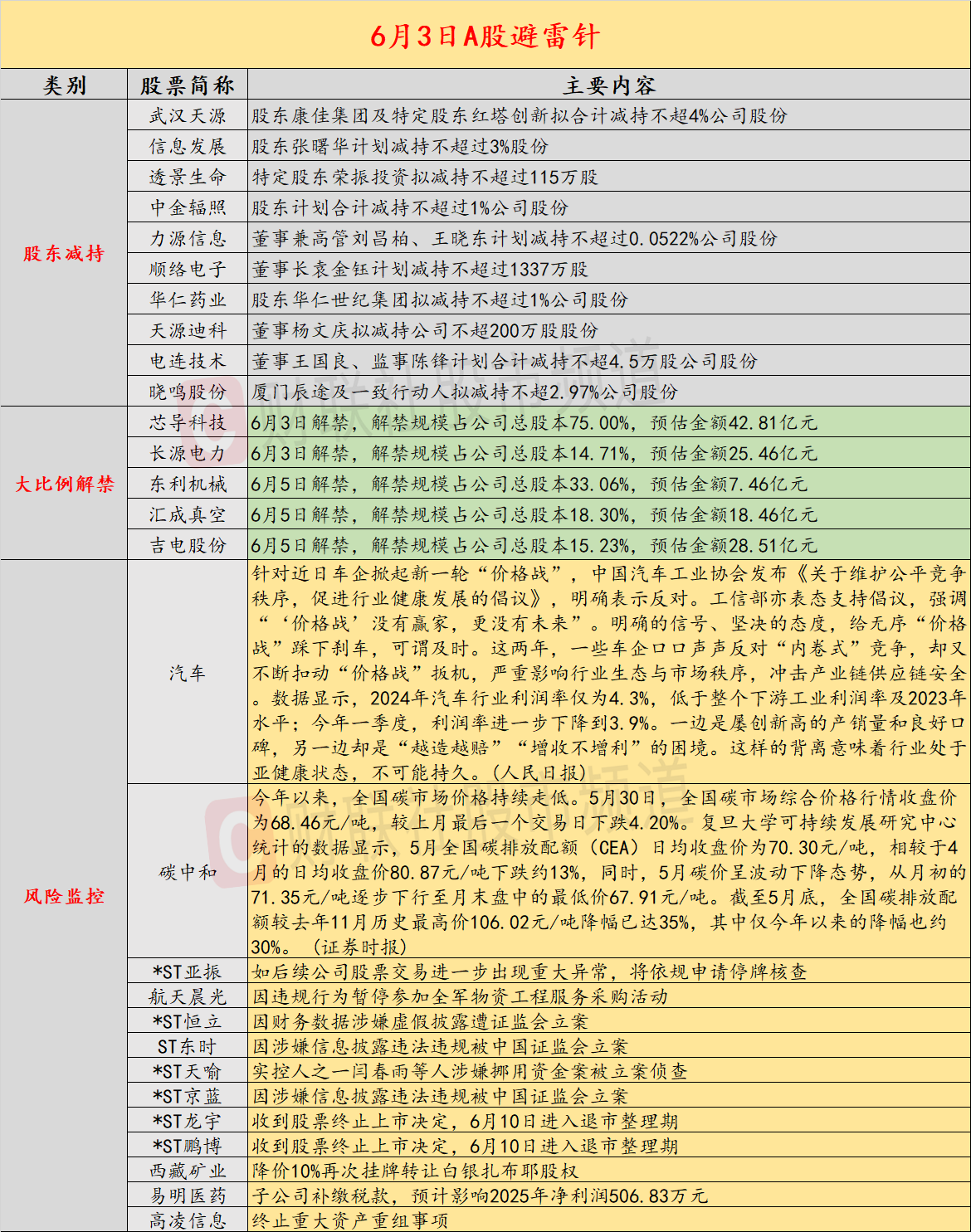This screenshot has width=971, height=1232.
Task: Click the 汽车 sector cell
Action: [x=188, y=673]
